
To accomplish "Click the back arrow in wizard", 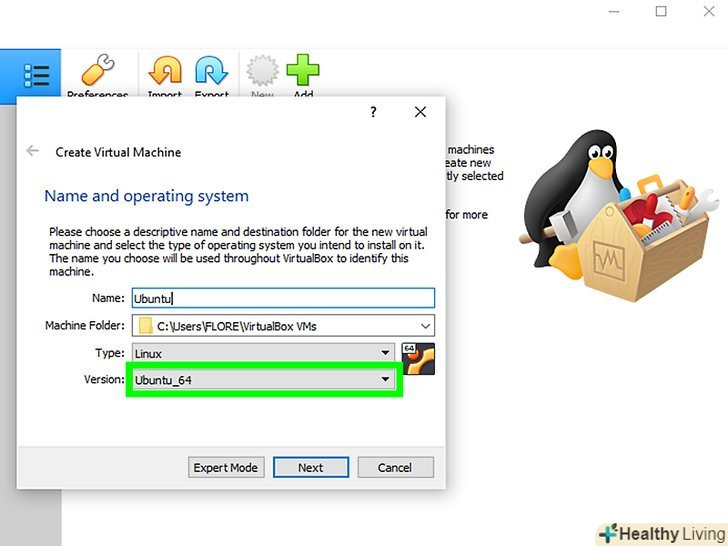I will (32, 150).
